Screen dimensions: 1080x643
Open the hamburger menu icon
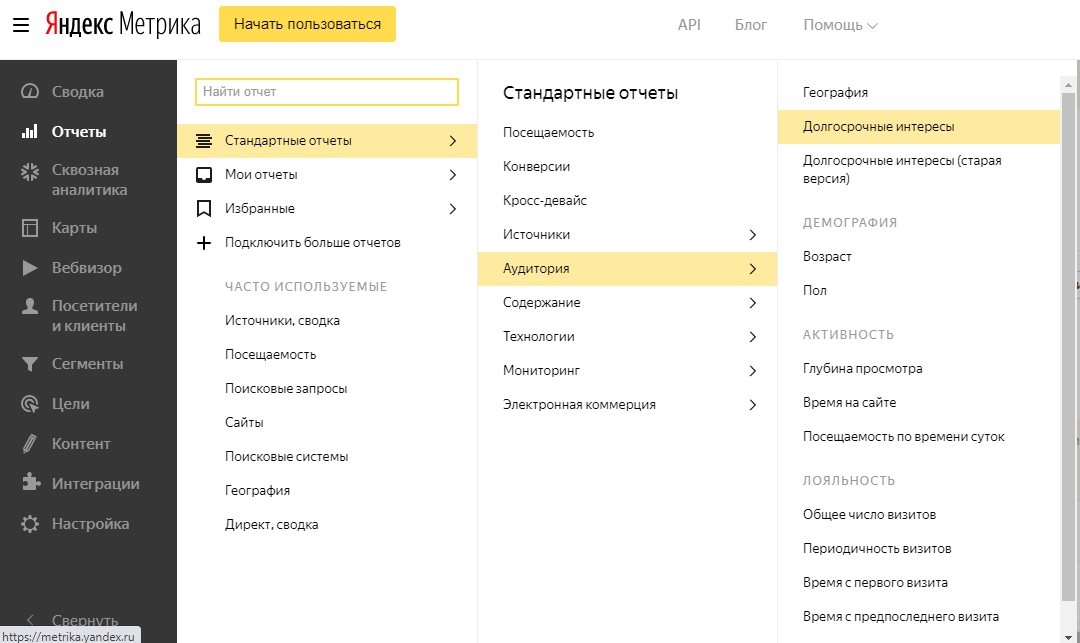coord(21,25)
